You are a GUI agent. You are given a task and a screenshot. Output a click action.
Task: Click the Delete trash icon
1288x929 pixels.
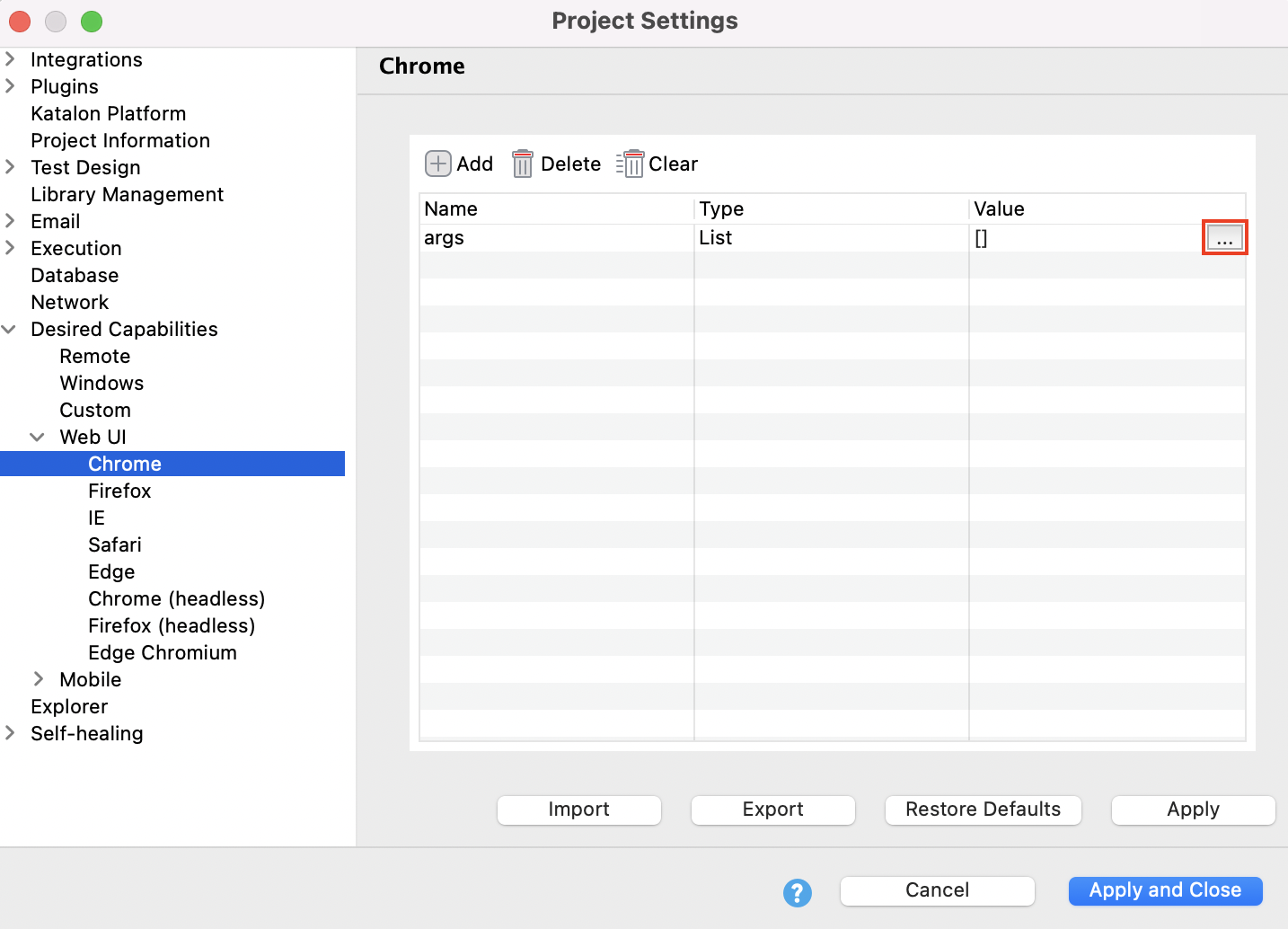(x=522, y=164)
